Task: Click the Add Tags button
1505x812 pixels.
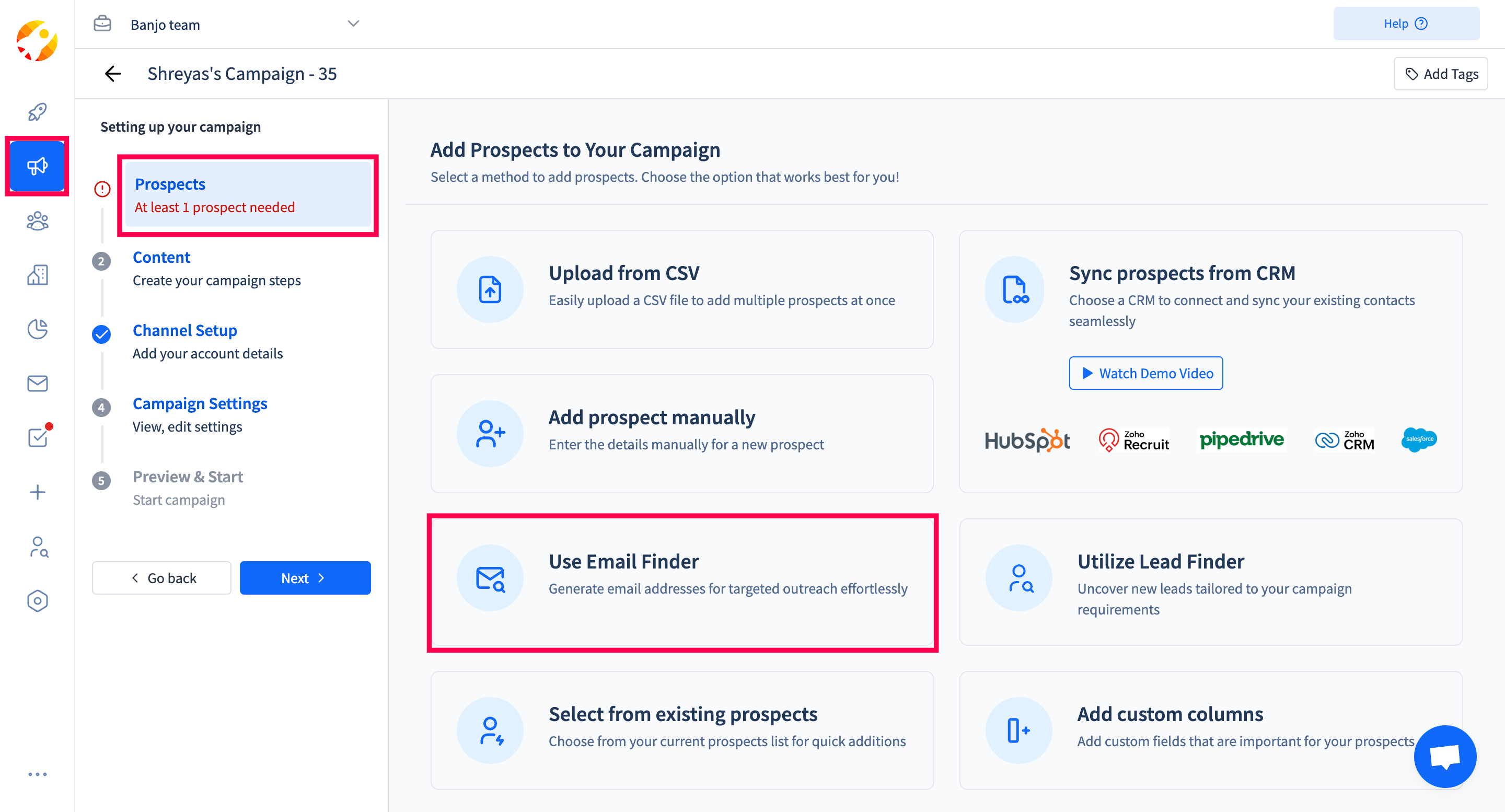Action: point(1440,74)
